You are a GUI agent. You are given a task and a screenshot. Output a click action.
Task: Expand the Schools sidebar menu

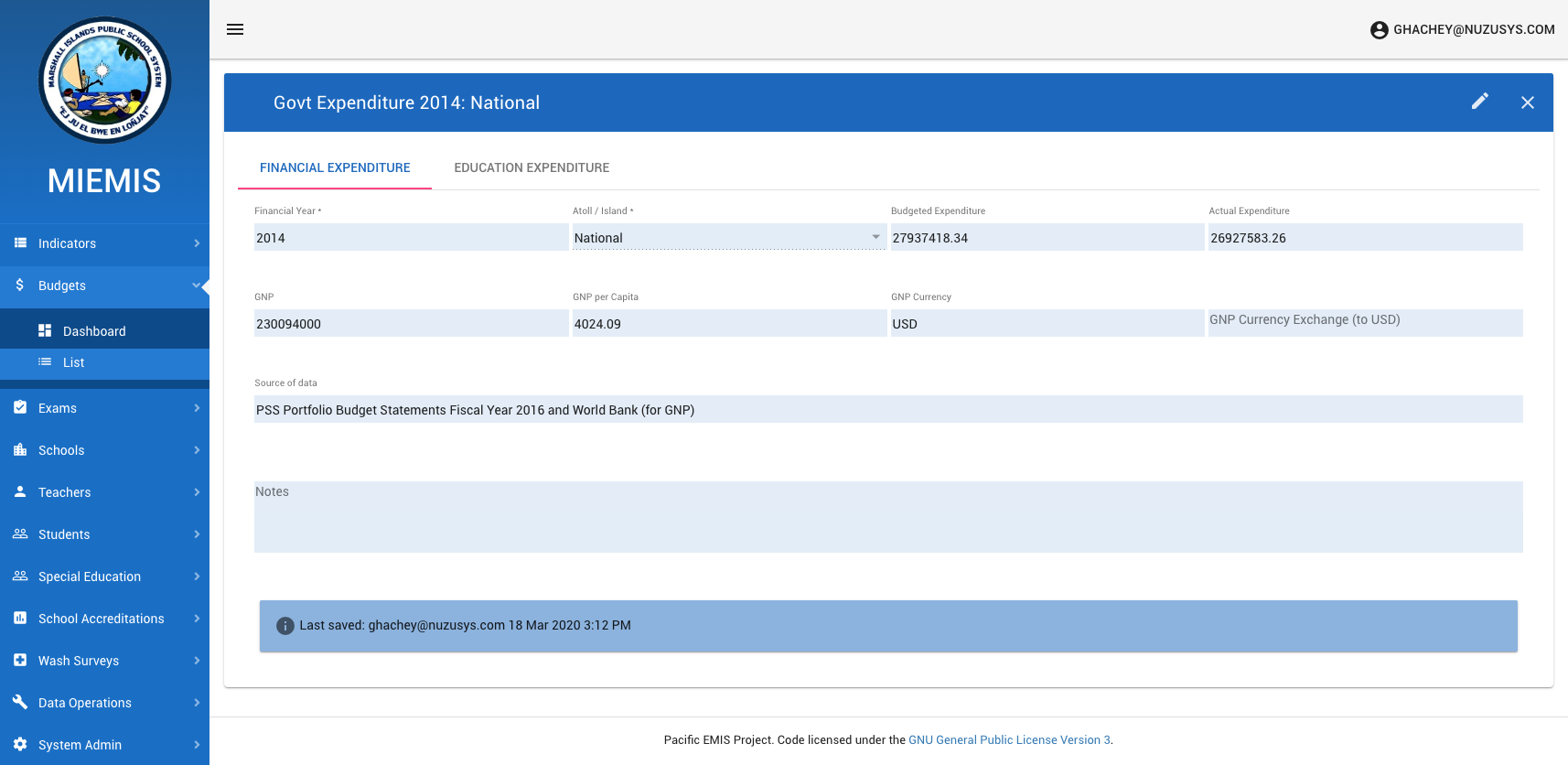coord(104,450)
